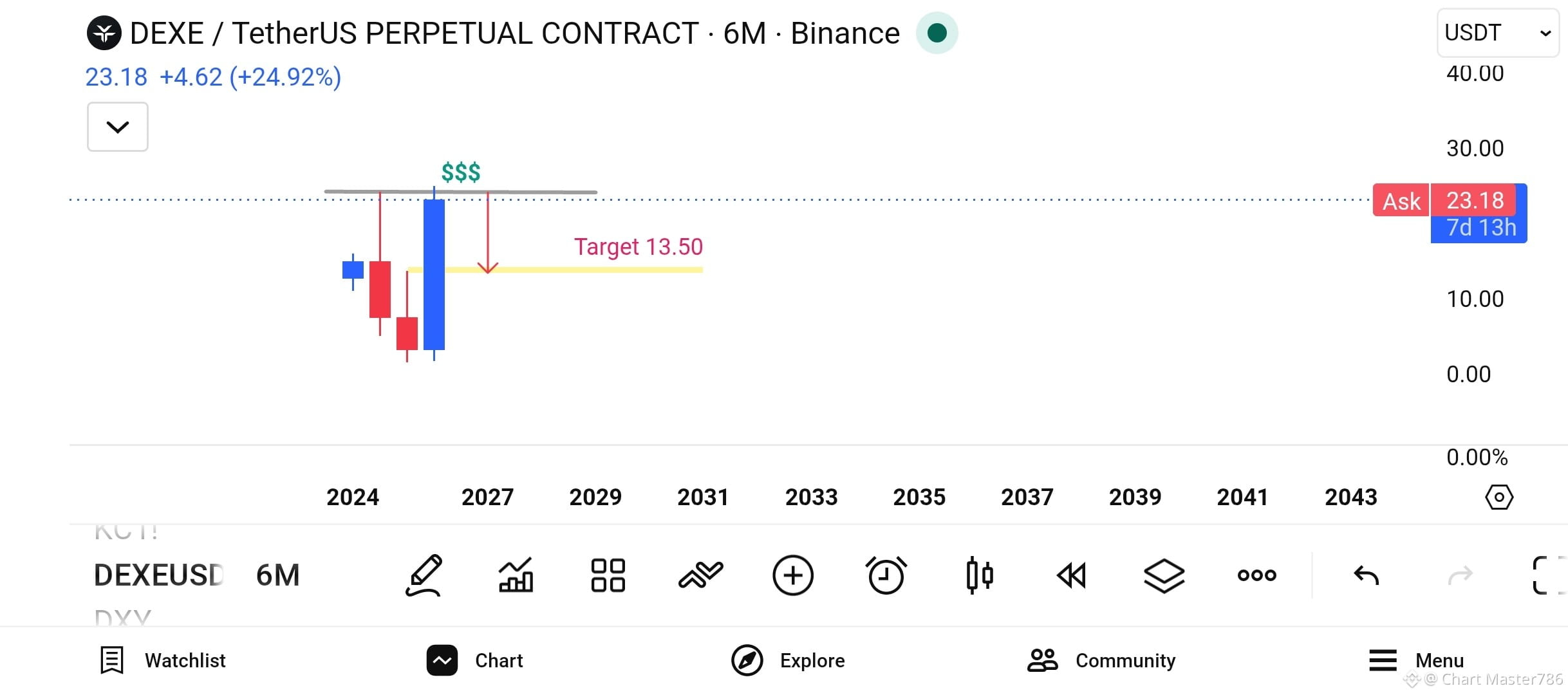Expand the chevron legend collapse box
This screenshot has width=1568, height=695.
(118, 127)
